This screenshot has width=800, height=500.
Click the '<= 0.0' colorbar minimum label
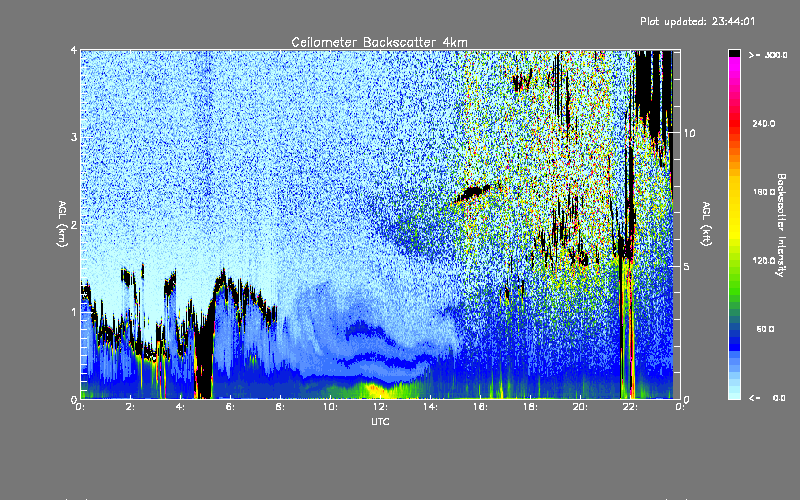click(x=768, y=398)
